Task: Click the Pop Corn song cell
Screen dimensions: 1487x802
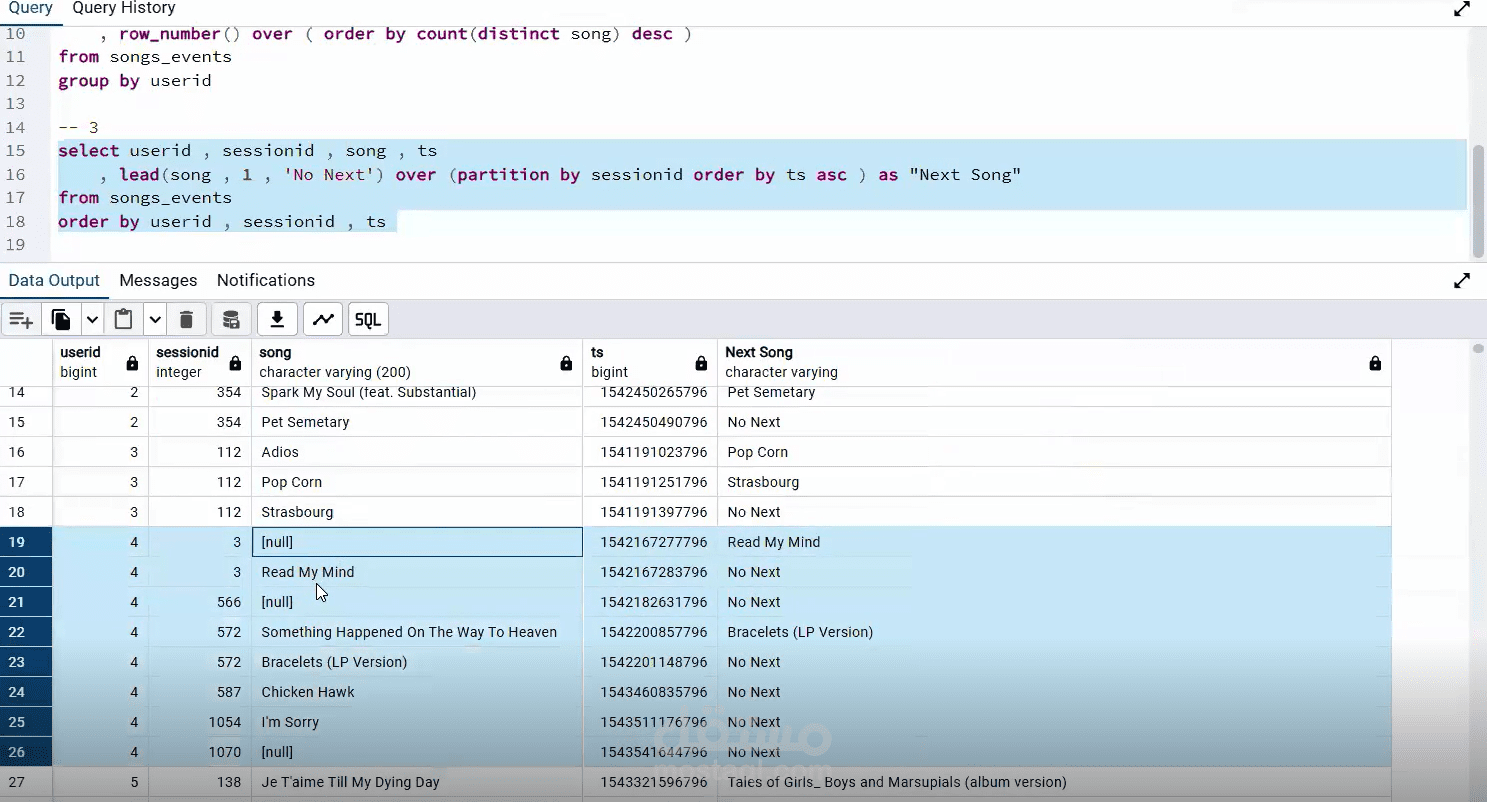Action: (417, 482)
